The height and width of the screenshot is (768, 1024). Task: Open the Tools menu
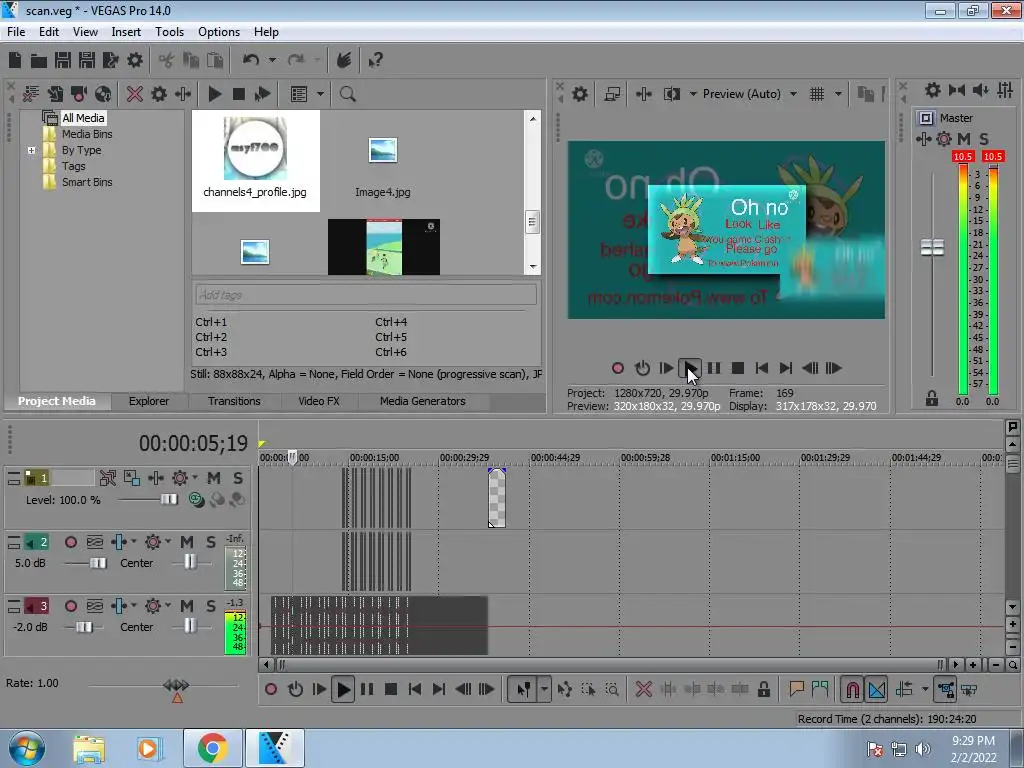(x=169, y=32)
